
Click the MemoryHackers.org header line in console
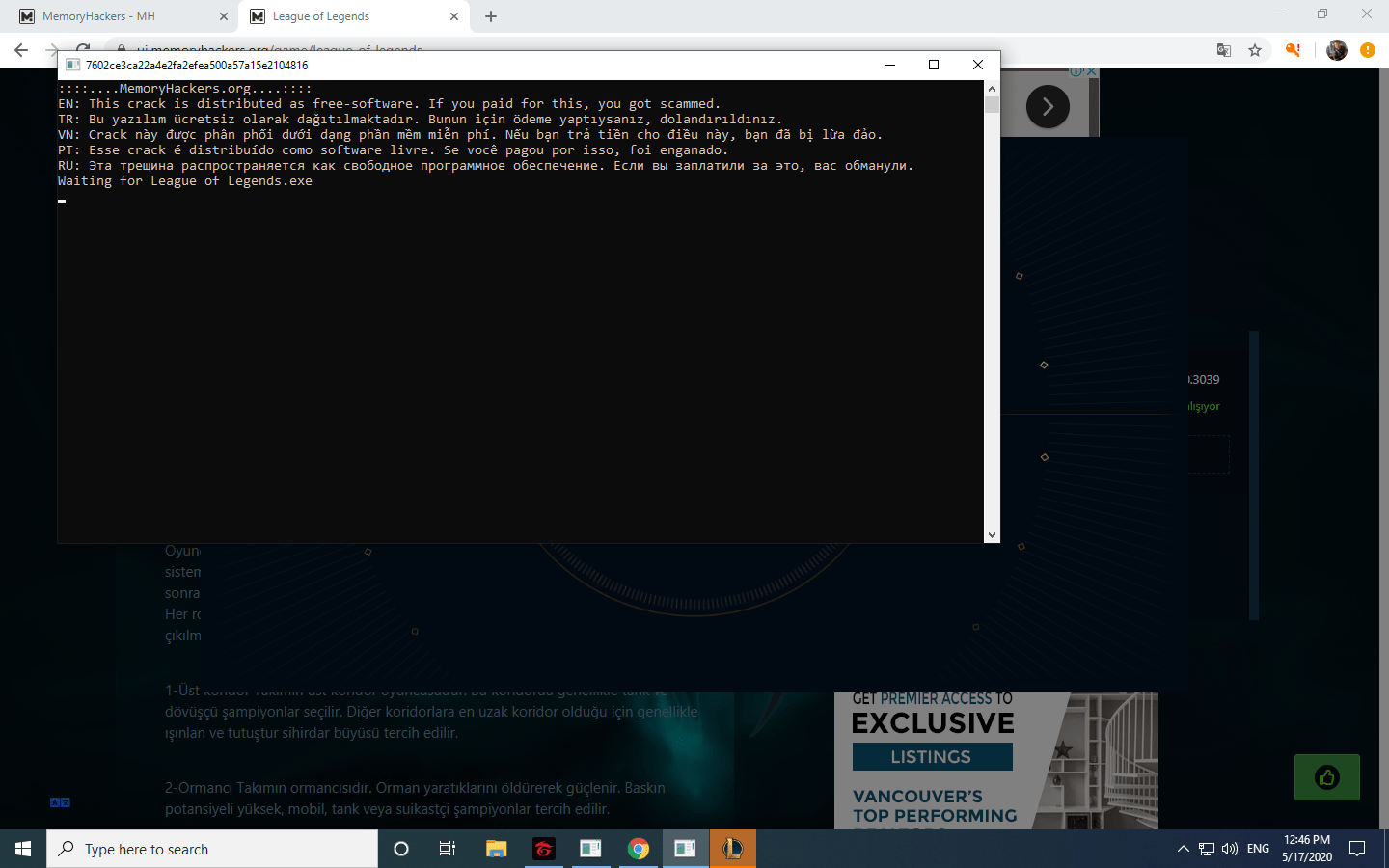[185, 89]
